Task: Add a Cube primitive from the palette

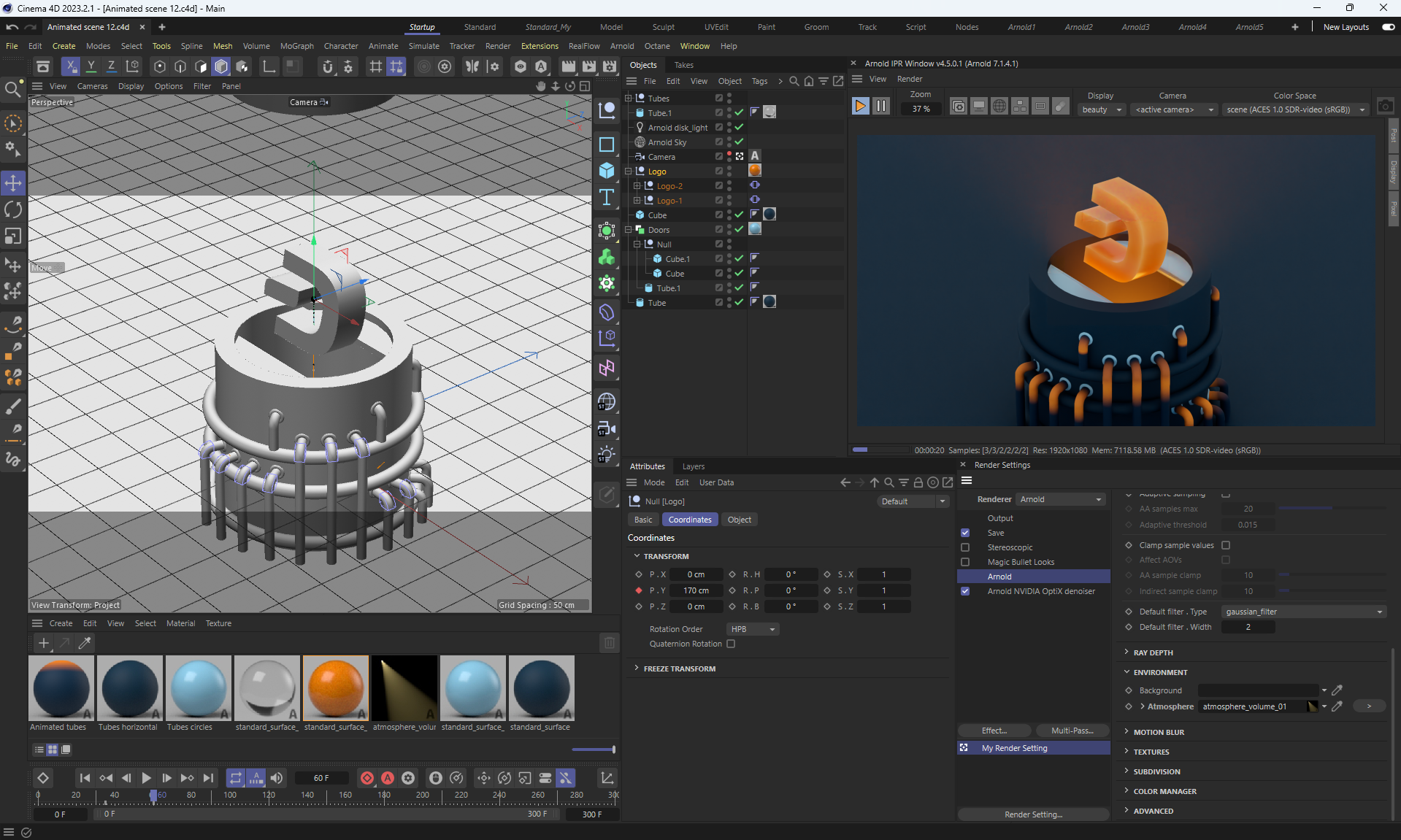Action: [x=607, y=171]
